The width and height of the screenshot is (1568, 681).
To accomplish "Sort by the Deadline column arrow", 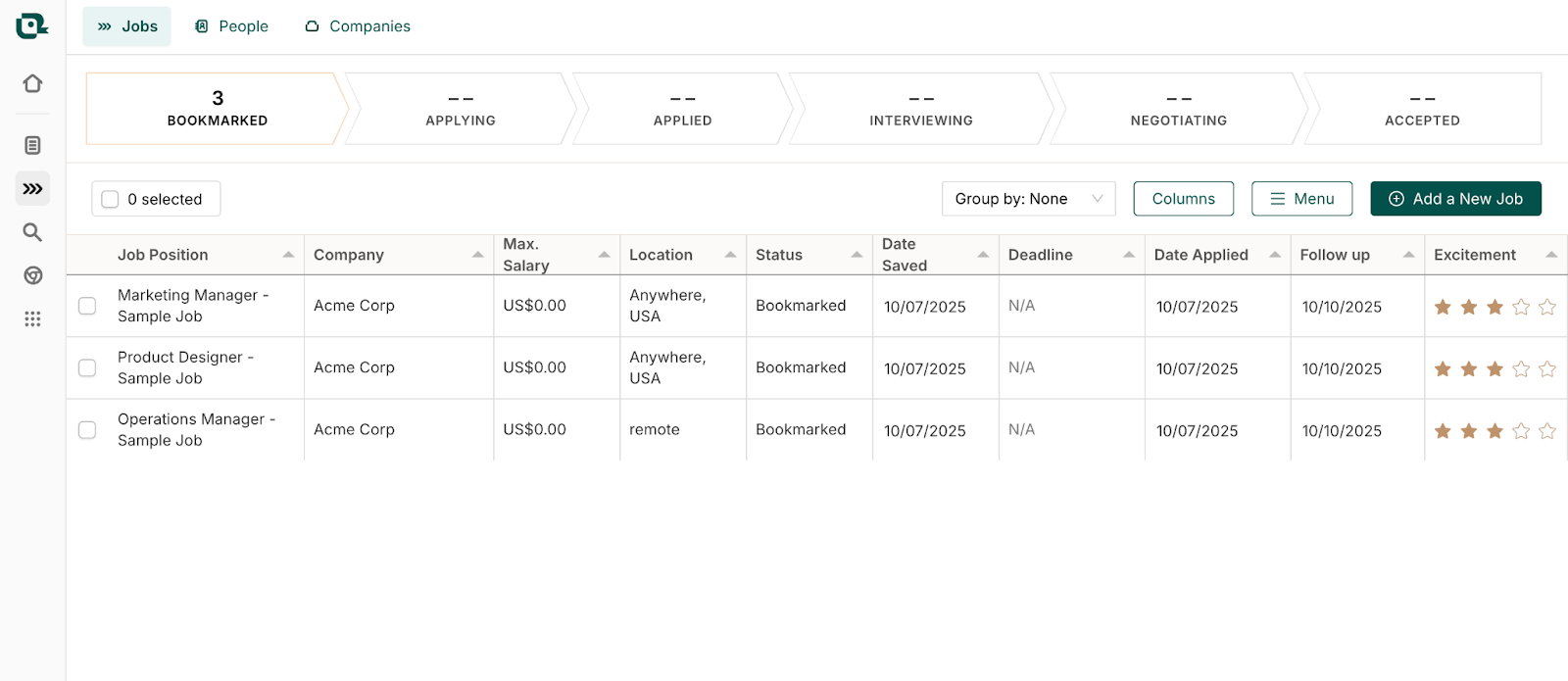I will 1129,255.
